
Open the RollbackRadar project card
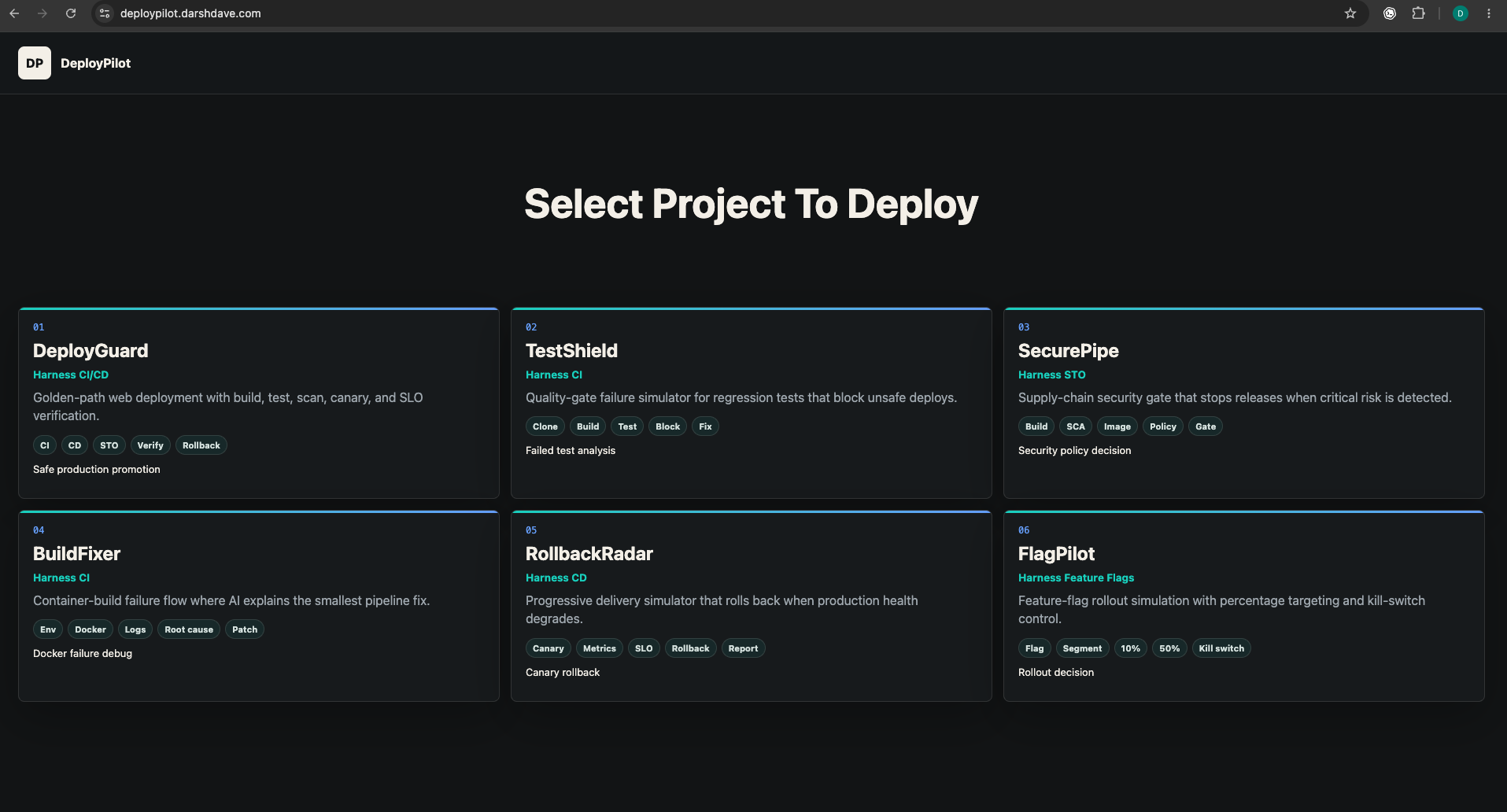pyautogui.click(x=752, y=606)
